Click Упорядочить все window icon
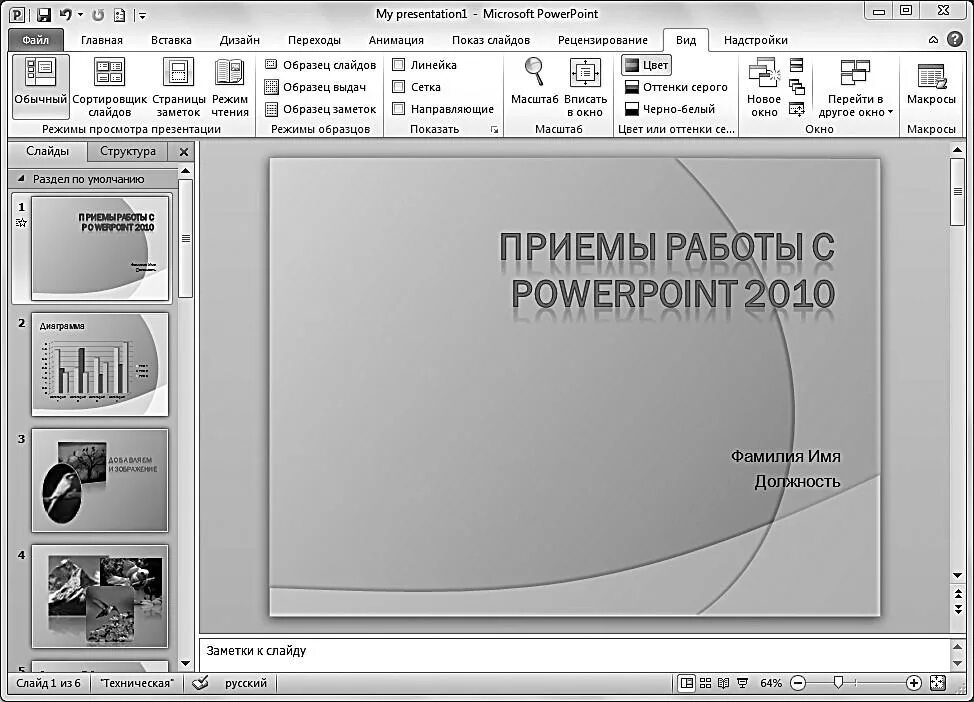974x702 pixels. (x=796, y=65)
